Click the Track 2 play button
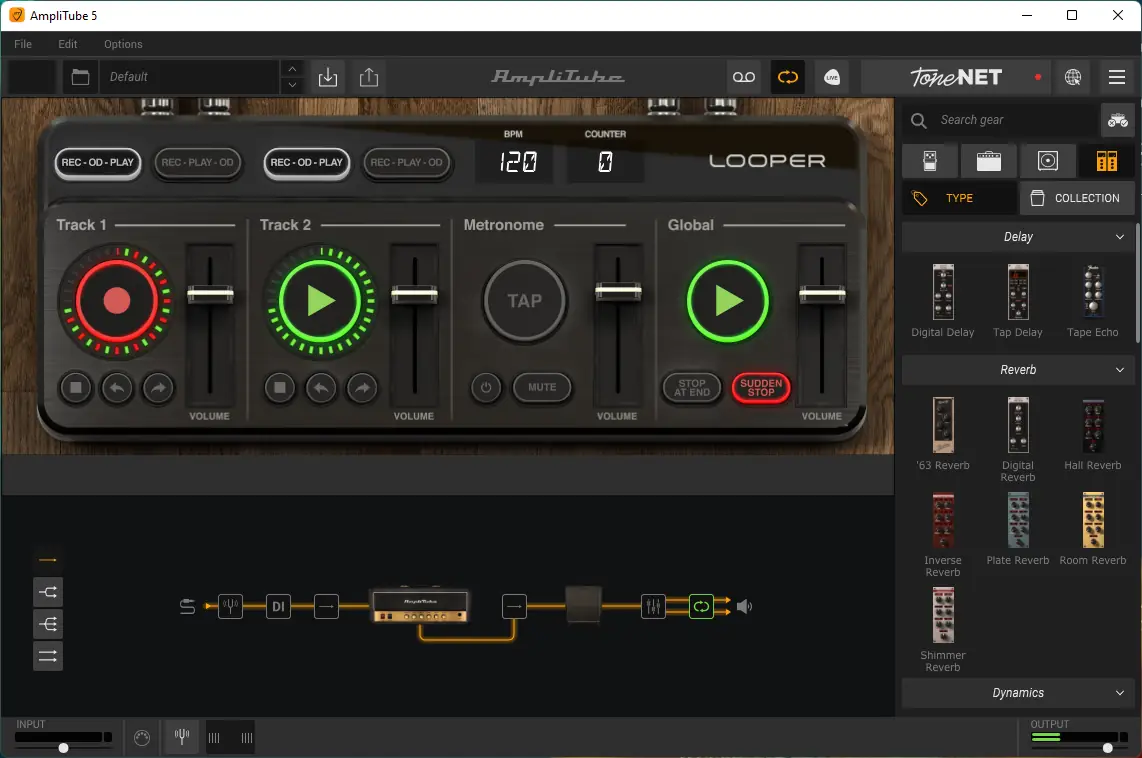Image resolution: width=1142 pixels, height=758 pixels. (320, 300)
